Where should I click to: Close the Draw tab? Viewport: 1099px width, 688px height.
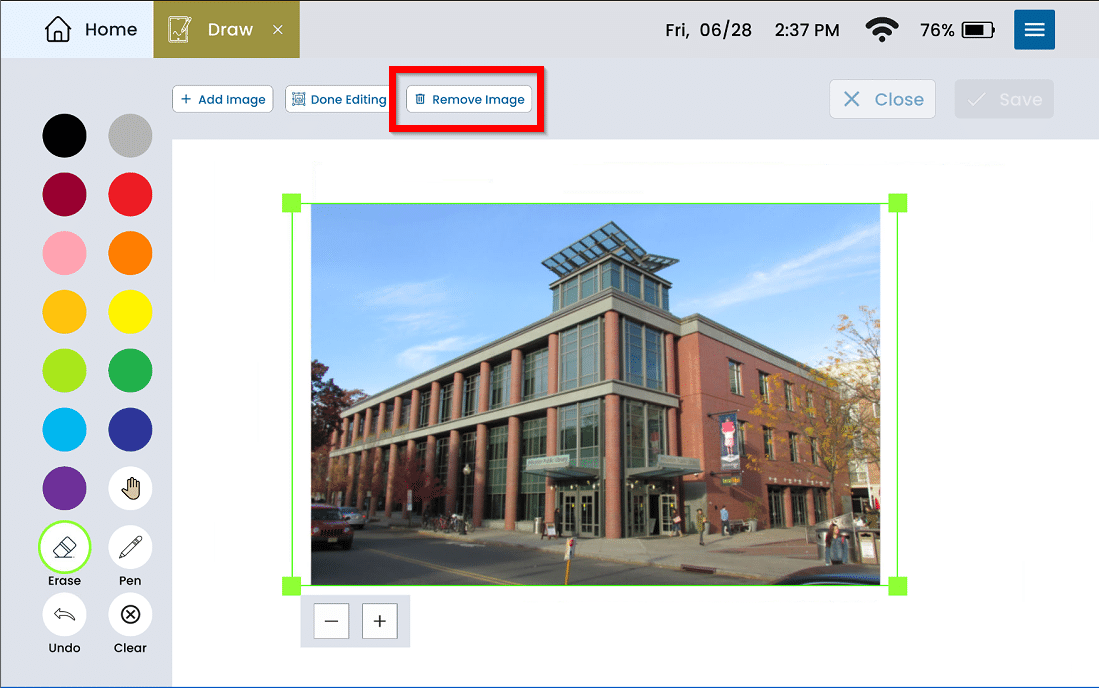[278, 30]
